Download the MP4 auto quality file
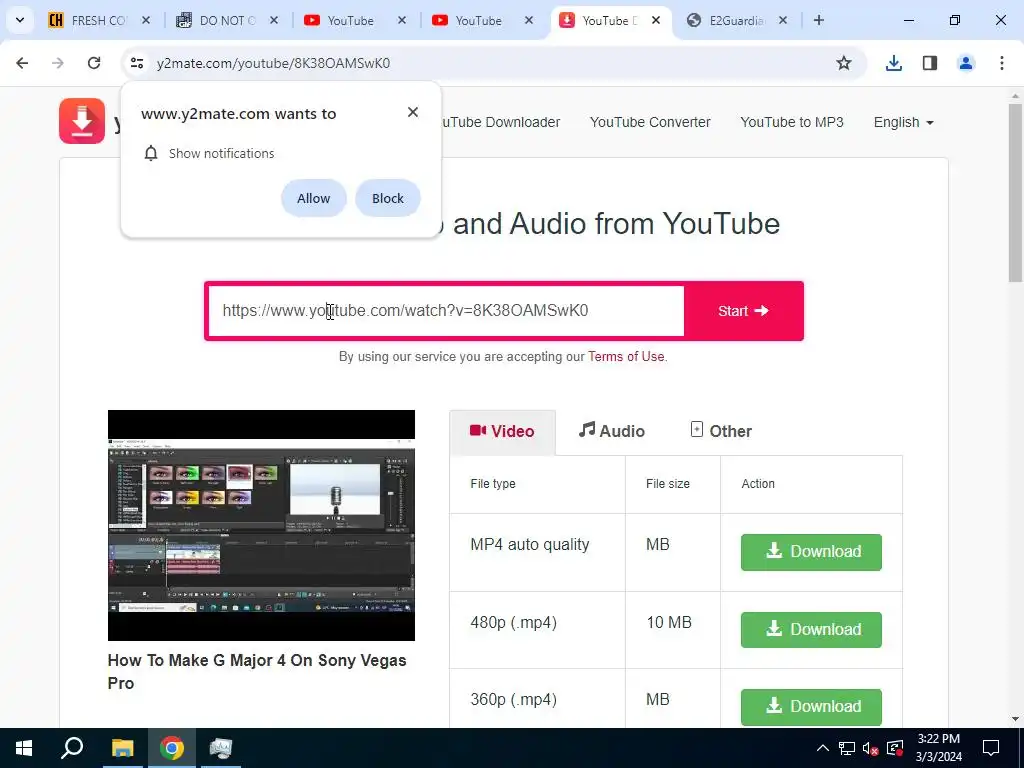This screenshot has width=1024, height=768. click(811, 552)
